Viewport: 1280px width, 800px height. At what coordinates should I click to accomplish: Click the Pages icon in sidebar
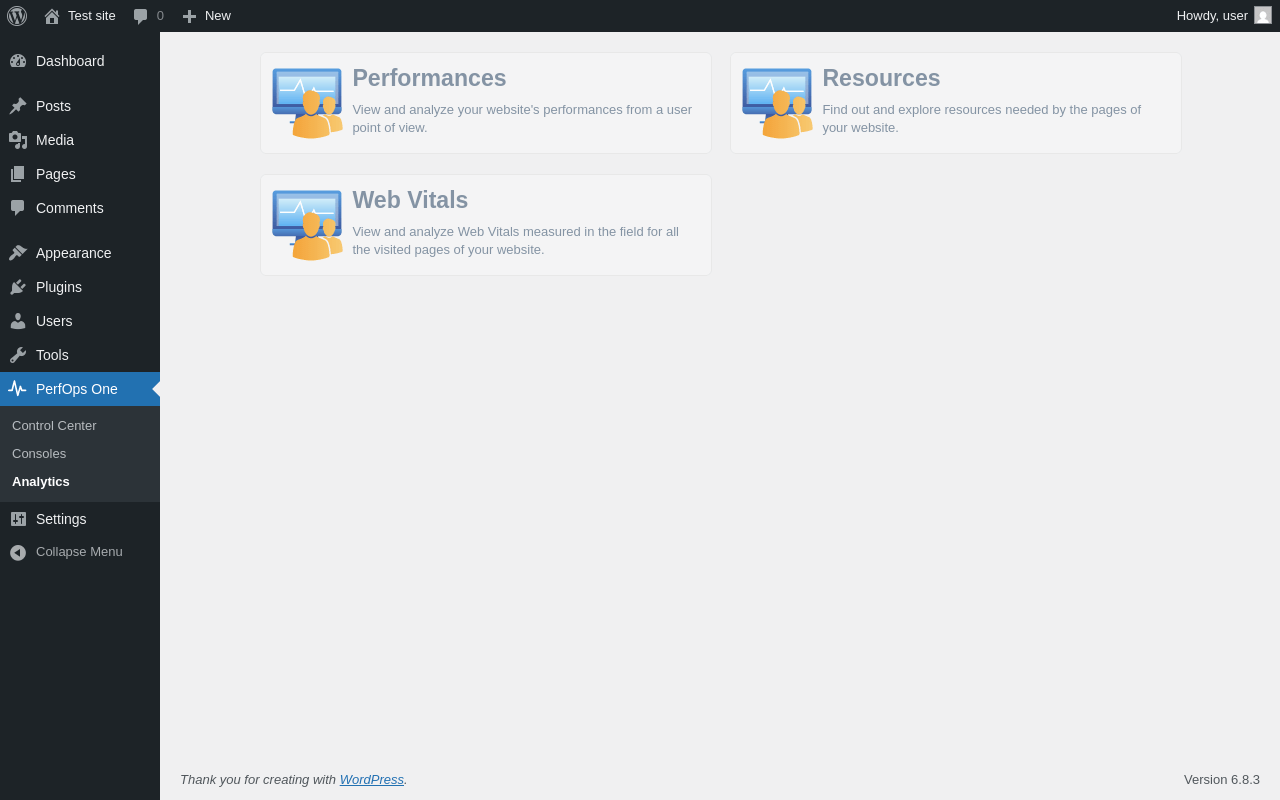click(x=18, y=174)
